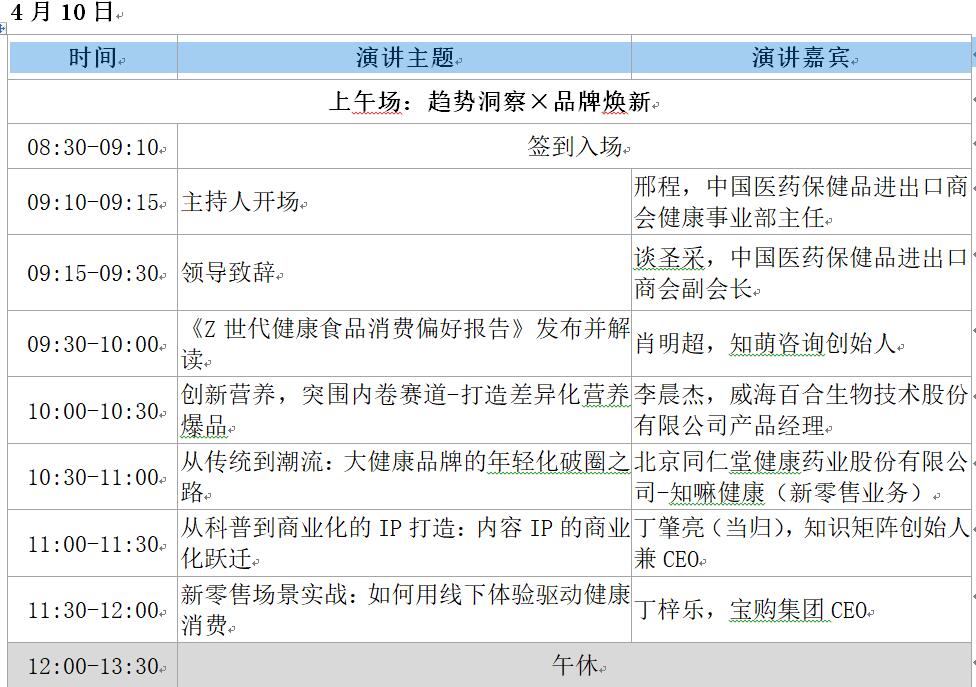Image resolution: width=976 pixels, height=687 pixels.
Task: Click the '11:00-11:30' time cell
Action: click(x=93, y=543)
